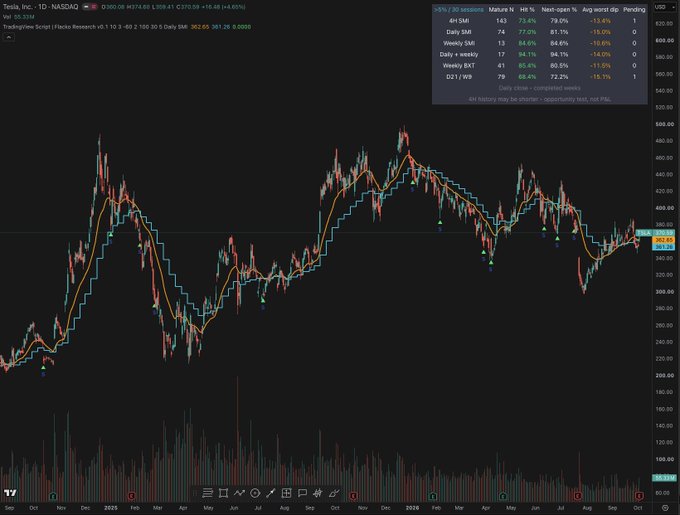Click the 'Daily close - completed weeks' note
The height and width of the screenshot is (515, 680).
pyautogui.click(x=539, y=88)
